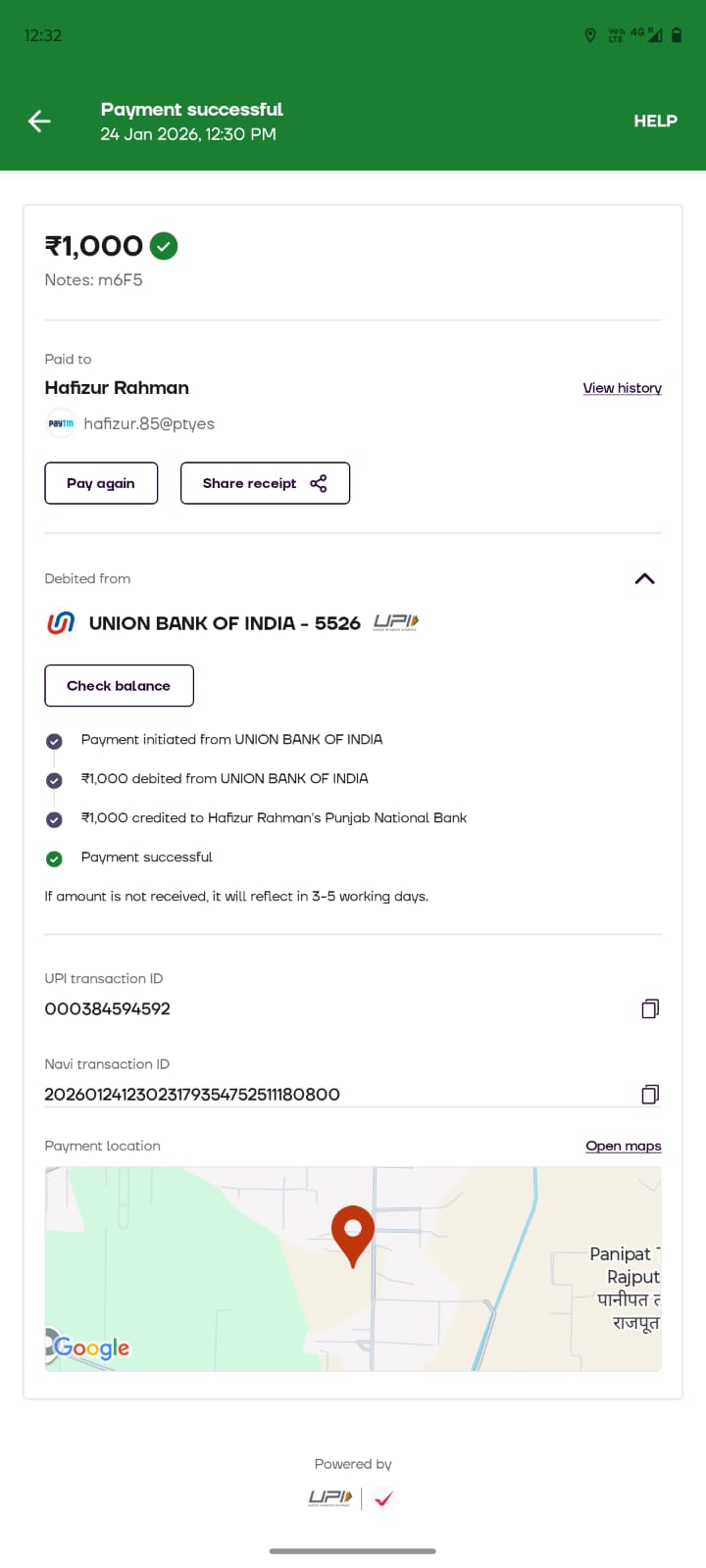The width and height of the screenshot is (706, 1568).
Task: Copy the UPI transaction ID
Action: [649, 1008]
